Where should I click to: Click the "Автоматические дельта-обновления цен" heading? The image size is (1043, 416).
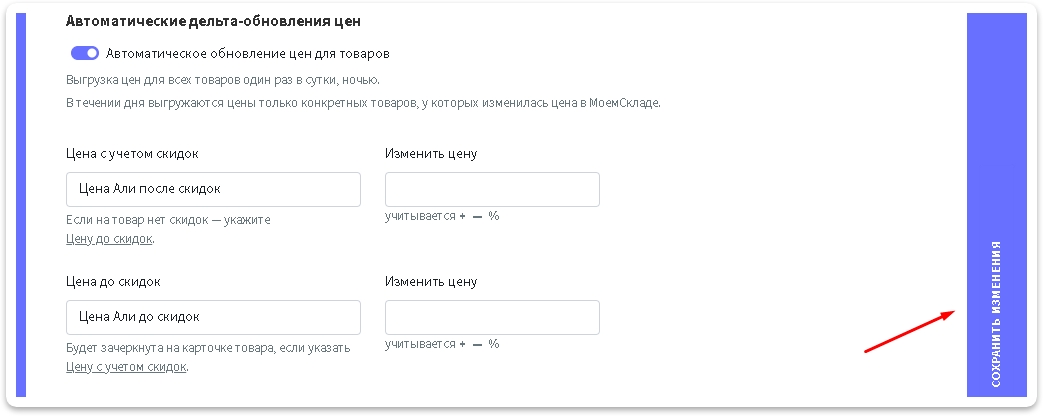click(213, 21)
